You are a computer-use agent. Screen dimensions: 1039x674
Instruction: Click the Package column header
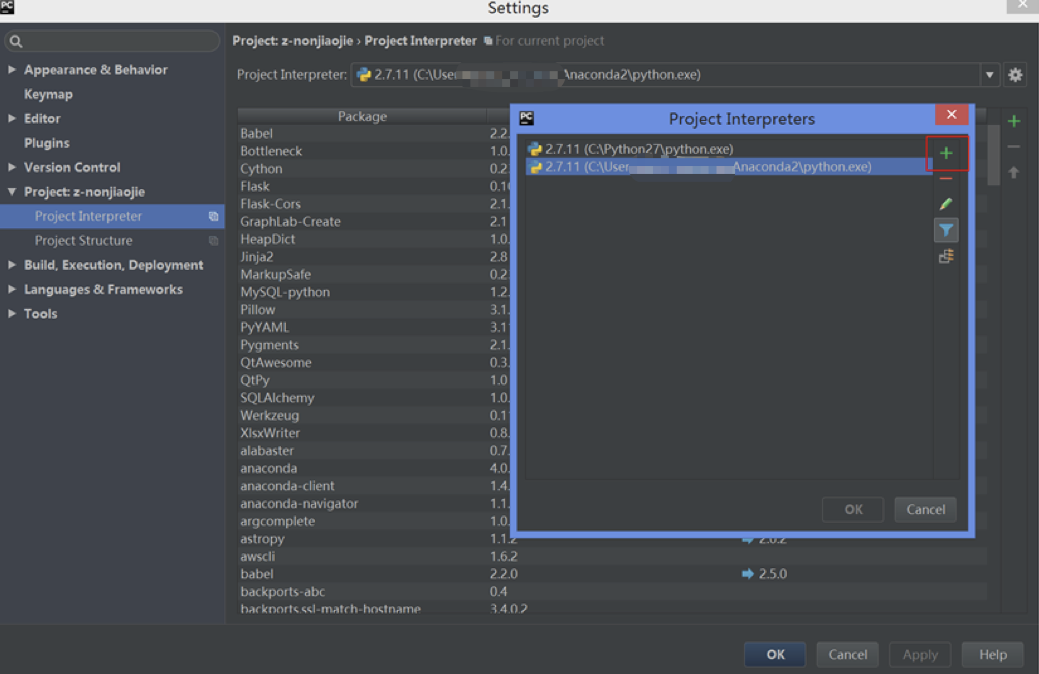point(362,117)
